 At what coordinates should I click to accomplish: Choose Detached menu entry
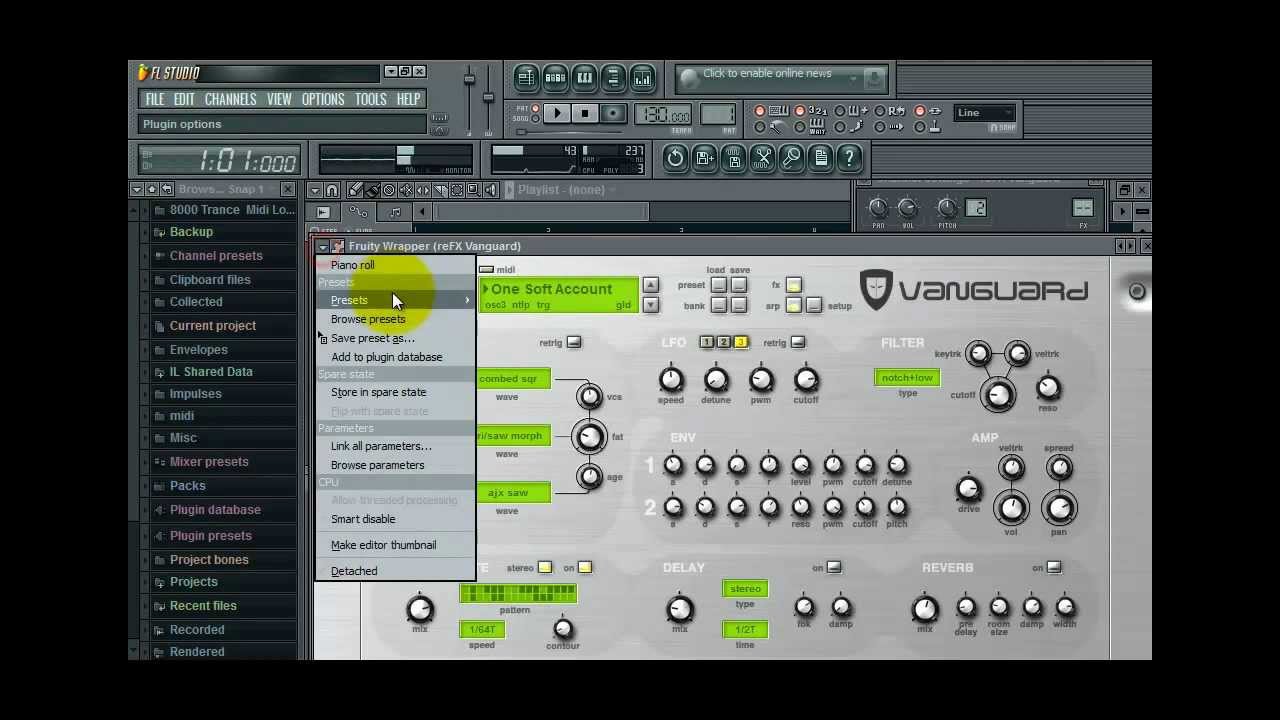point(395,571)
